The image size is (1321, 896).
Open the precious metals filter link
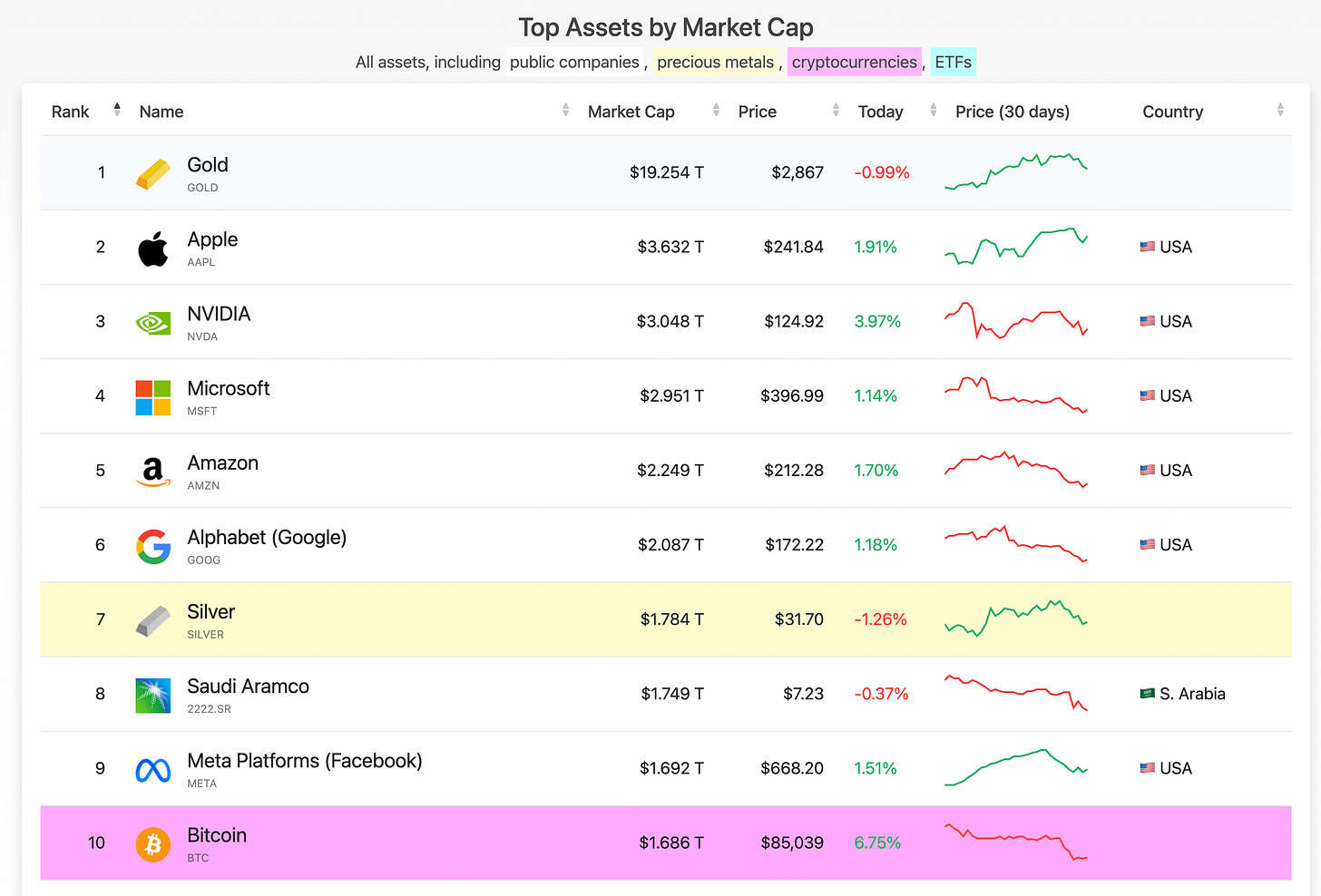(x=715, y=62)
